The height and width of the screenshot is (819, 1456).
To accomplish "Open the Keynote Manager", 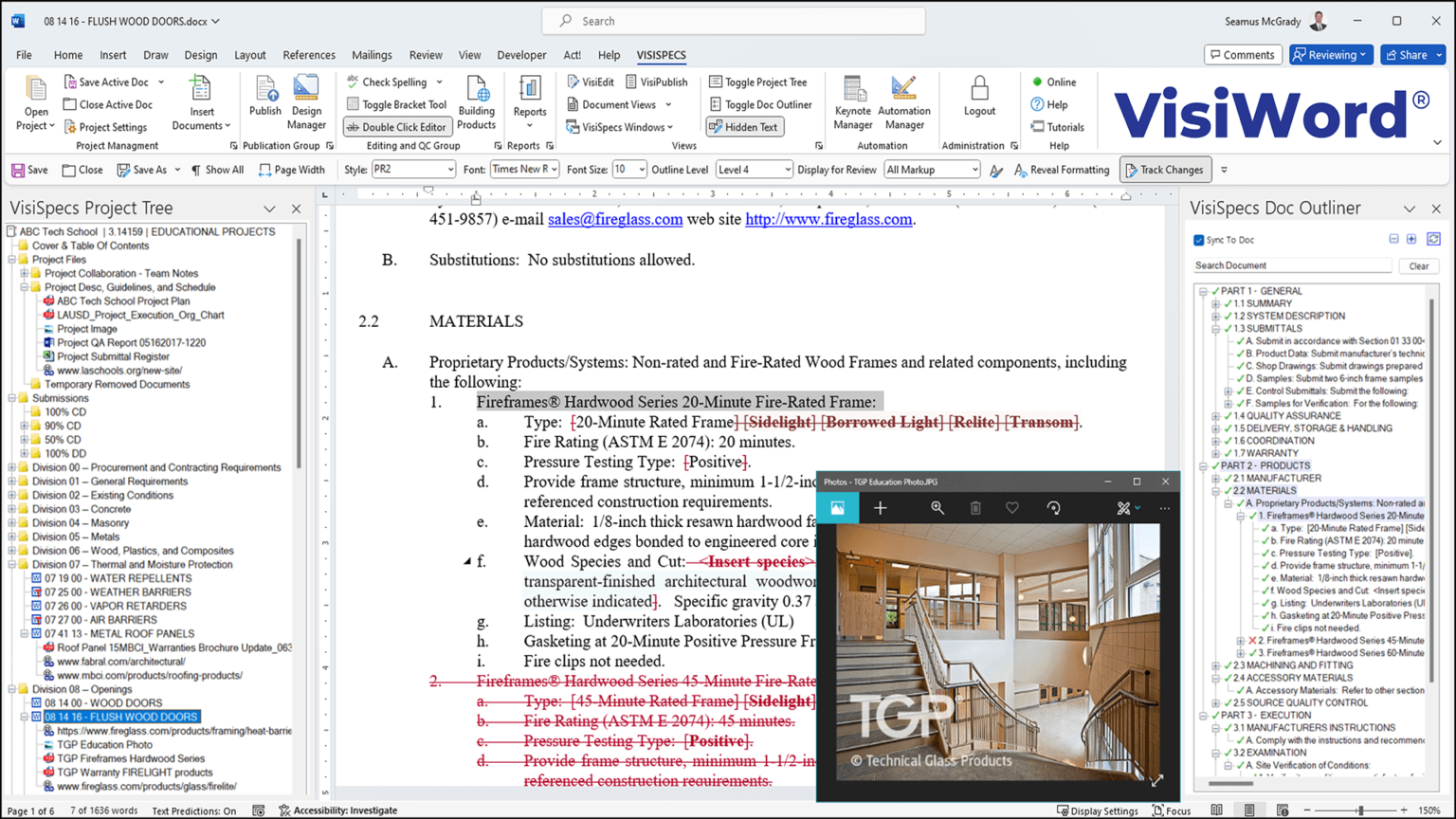I will pos(852,103).
